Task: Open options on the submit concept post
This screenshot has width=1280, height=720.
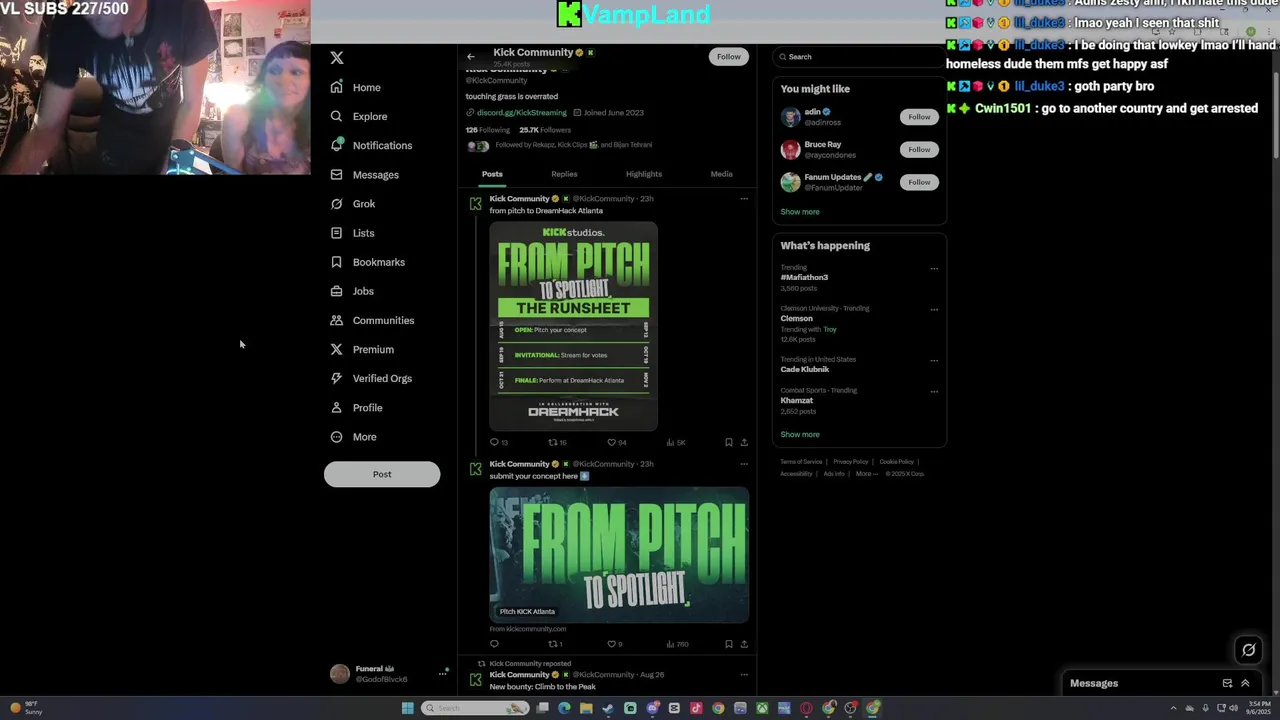Action: point(744,464)
